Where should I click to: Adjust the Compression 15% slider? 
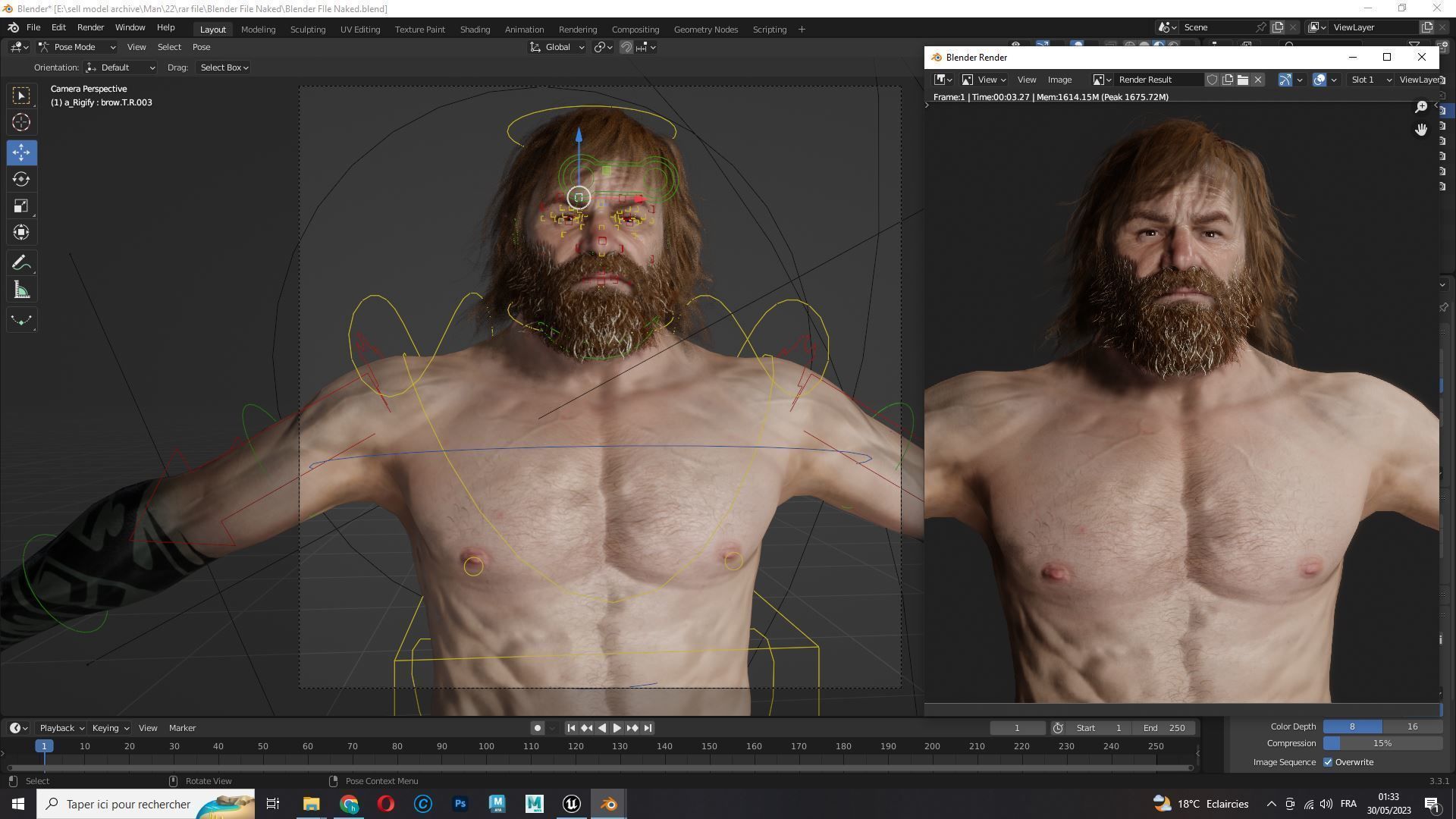1382,743
